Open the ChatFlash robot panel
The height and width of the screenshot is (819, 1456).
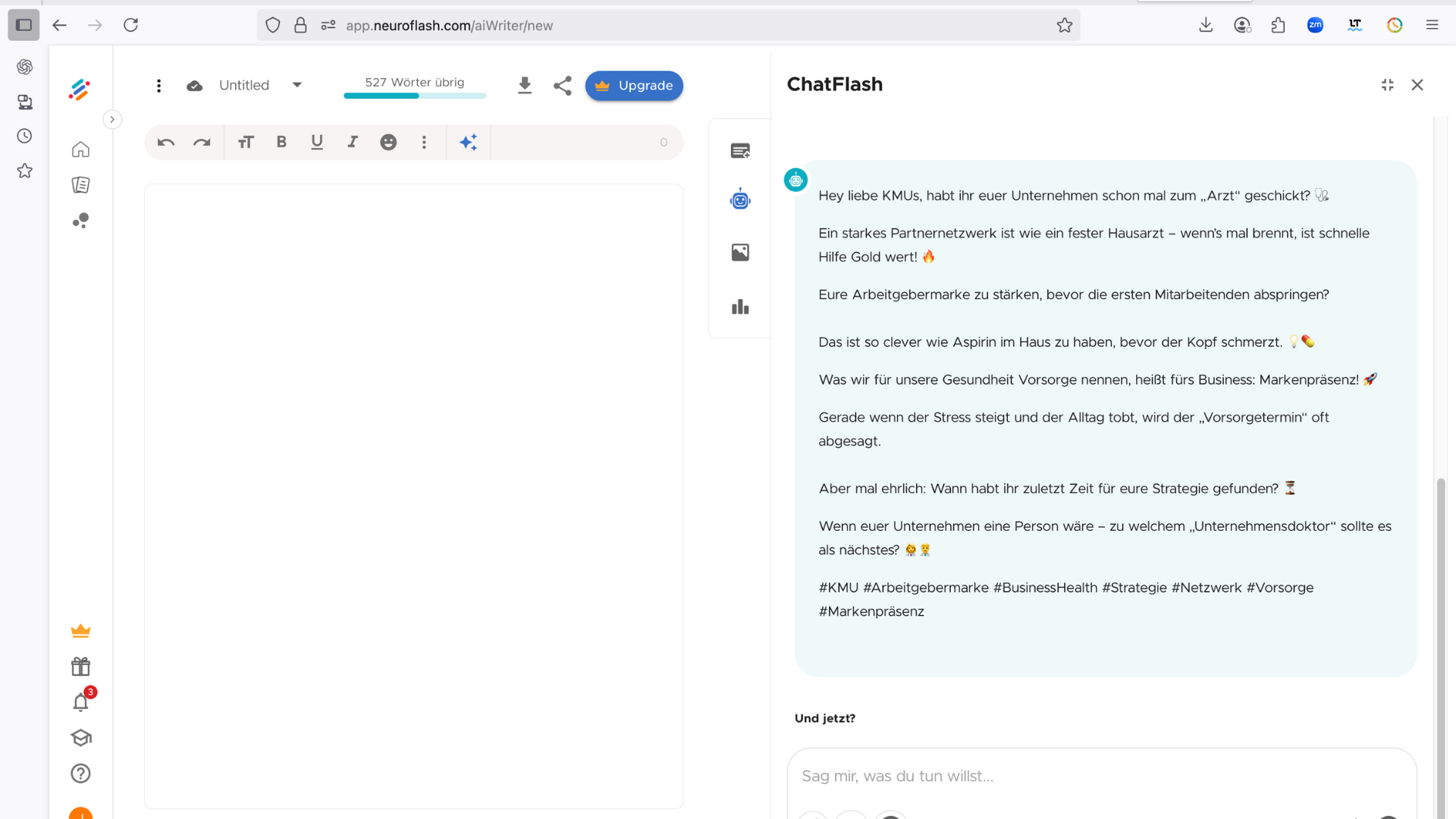[x=740, y=200]
